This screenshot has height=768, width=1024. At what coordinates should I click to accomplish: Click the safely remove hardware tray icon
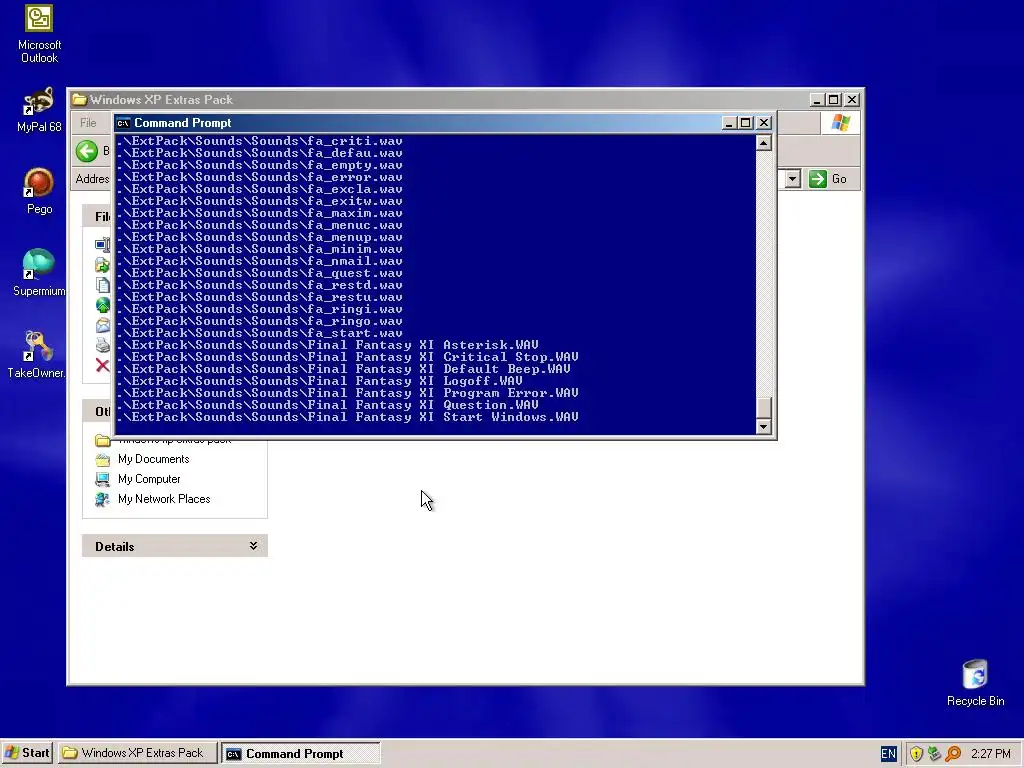pyautogui.click(x=935, y=754)
